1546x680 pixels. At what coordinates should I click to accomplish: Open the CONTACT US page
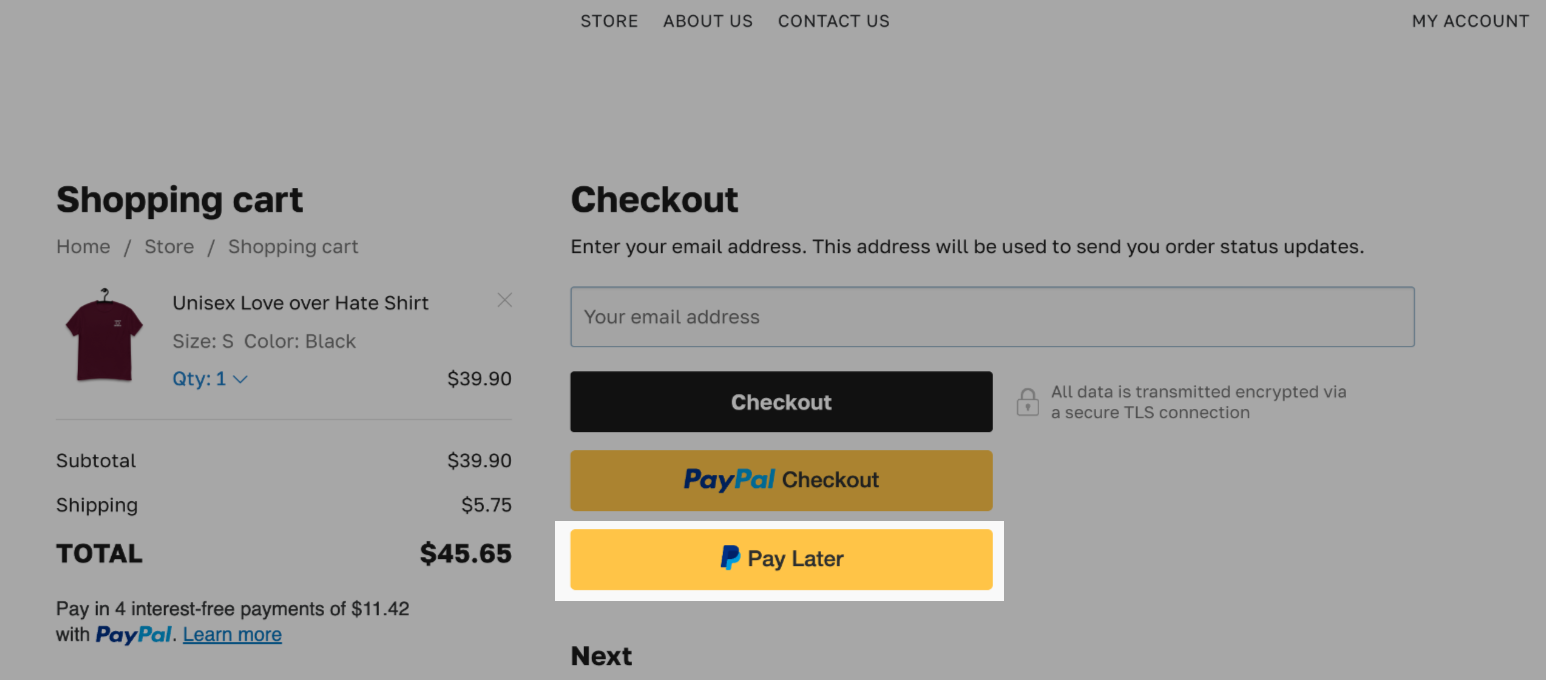pyautogui.click(x=833, y=20)
